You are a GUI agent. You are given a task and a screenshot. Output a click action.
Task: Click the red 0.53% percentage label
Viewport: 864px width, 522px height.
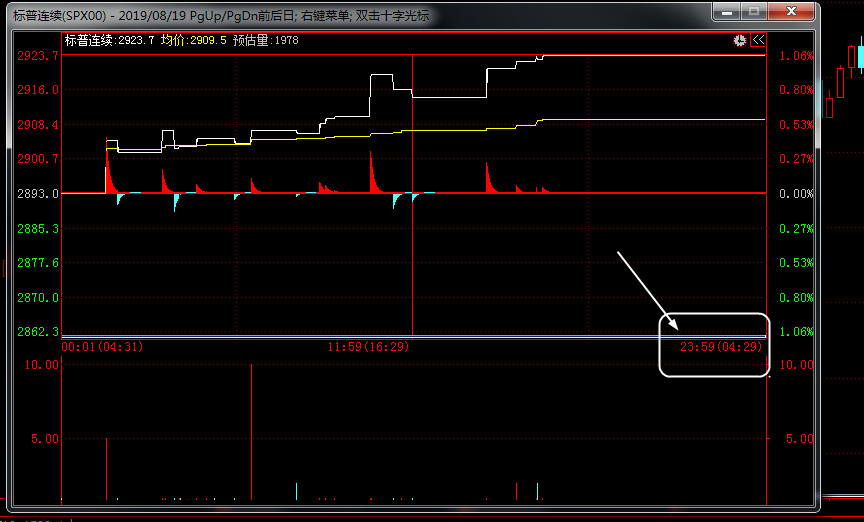tap(796, 125)
